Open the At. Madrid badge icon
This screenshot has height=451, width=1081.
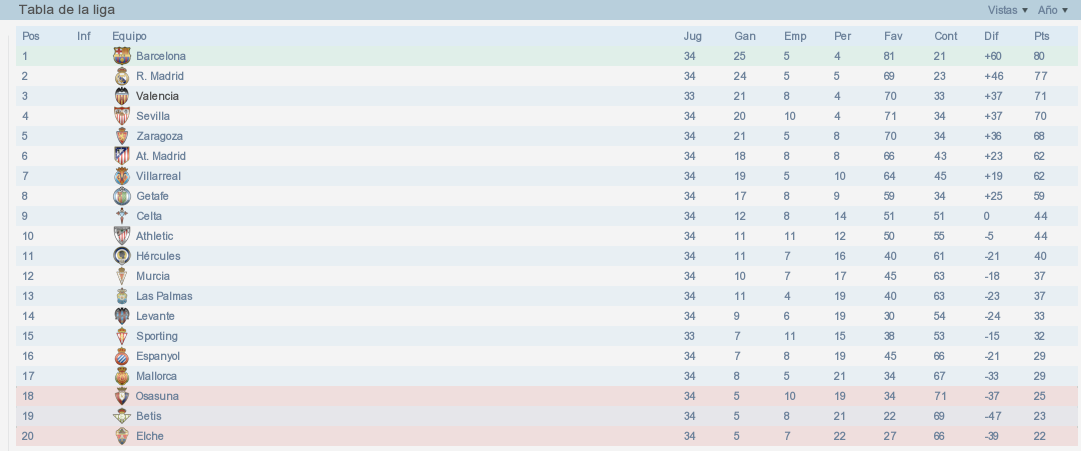[x=122, y=156]
